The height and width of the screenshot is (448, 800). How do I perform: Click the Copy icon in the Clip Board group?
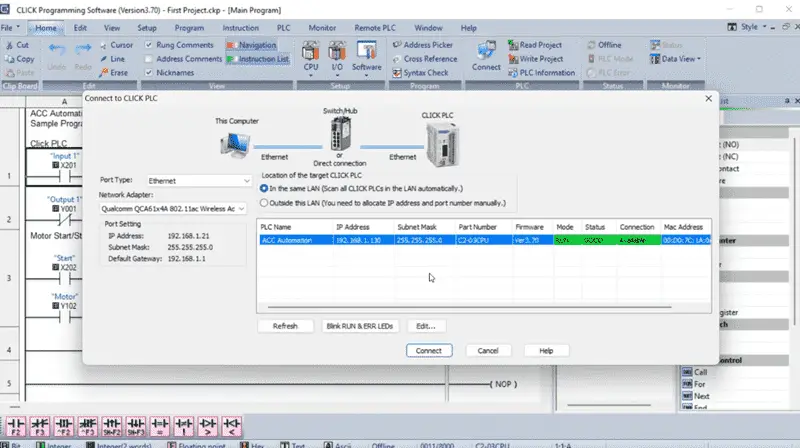[x=10, y=59]
